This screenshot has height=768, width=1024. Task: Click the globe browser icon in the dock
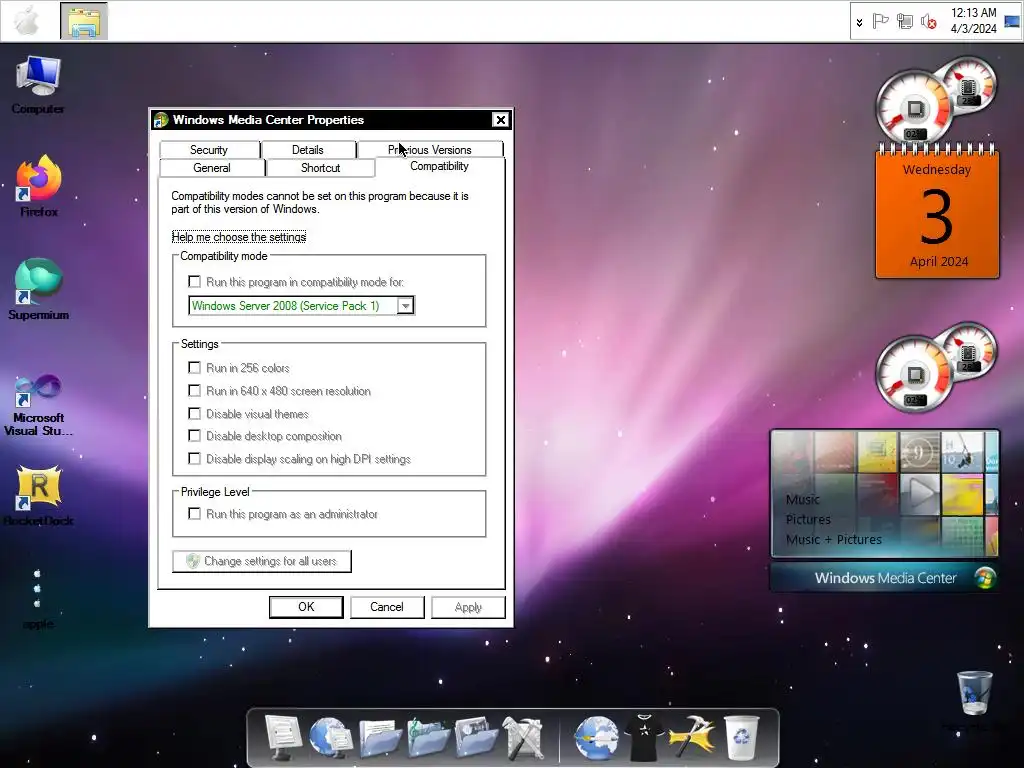pos(596,738)
